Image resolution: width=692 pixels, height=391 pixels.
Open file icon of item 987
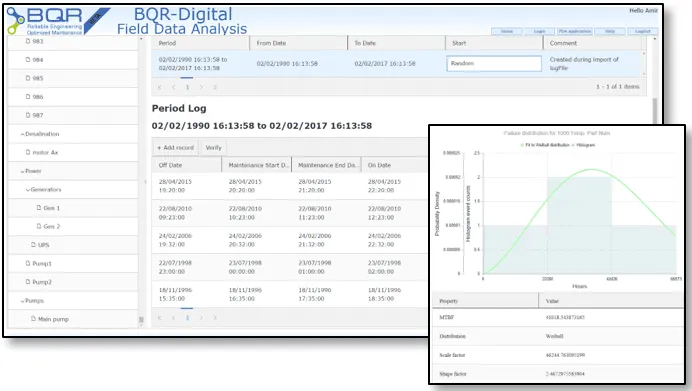point(28,115)
